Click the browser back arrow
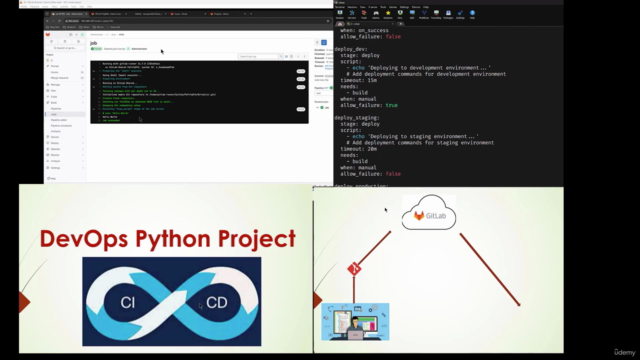The height and width of the screenshot is (360, 640). pyautogui.click(x=47, y=21)
